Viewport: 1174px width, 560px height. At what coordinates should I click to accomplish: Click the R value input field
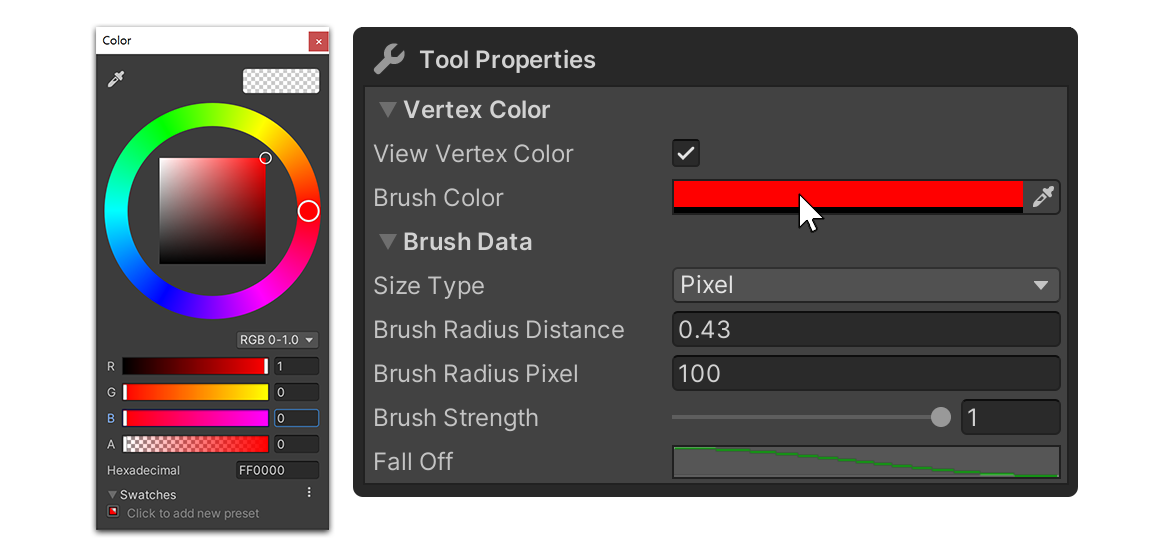click(296, 366)
